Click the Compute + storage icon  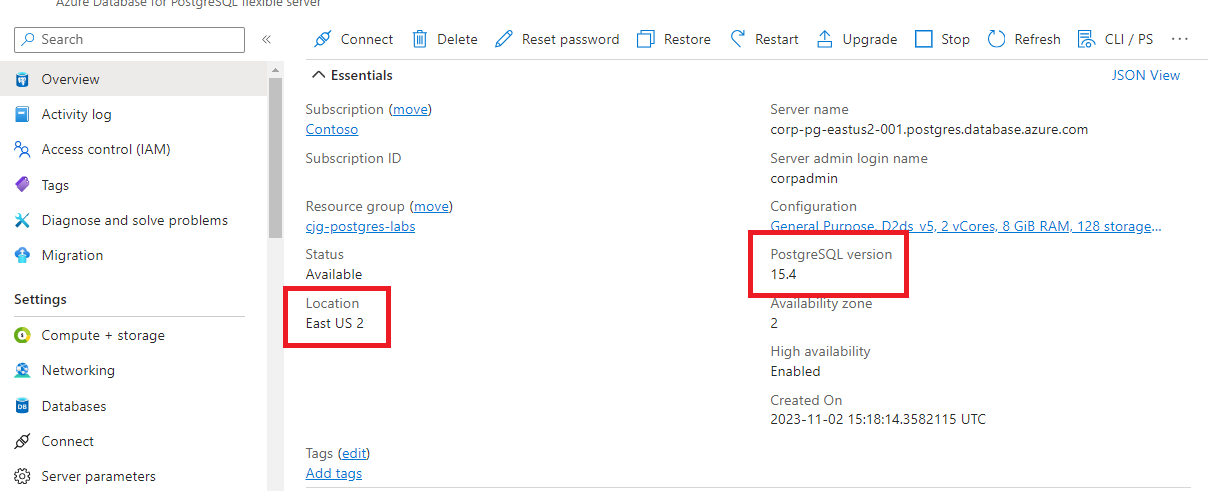22,335
